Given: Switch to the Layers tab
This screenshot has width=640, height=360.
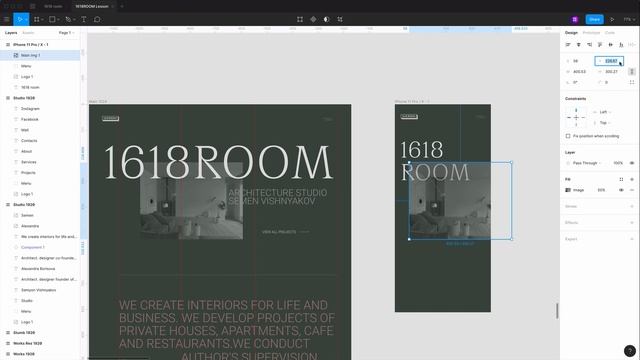Looking at the screenshot, I should coord(11,33).
